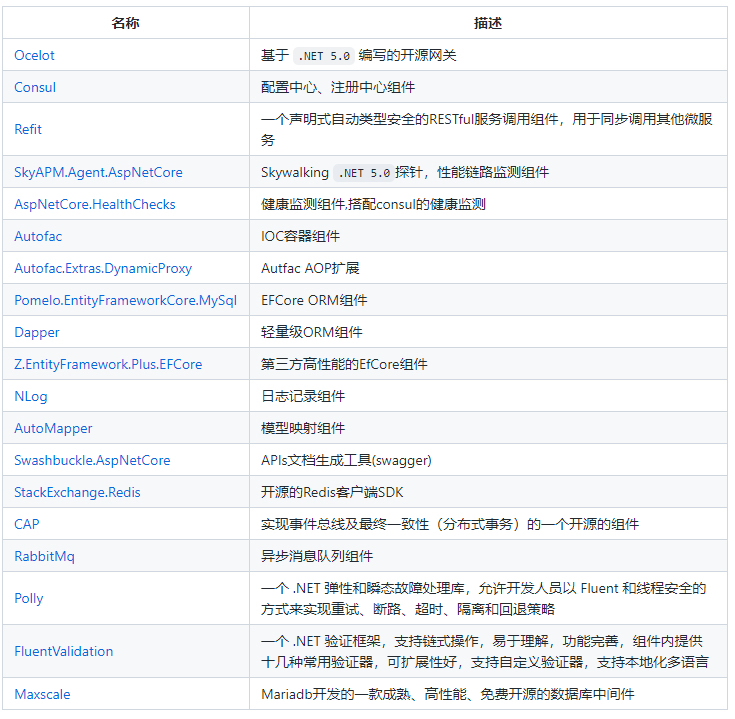Click the Autofac link

coord(38,236)
